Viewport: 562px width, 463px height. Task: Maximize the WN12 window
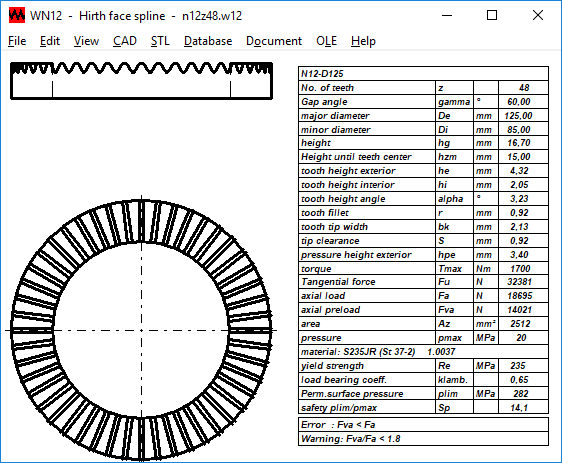pyautogui.click(x=492, y=15)
